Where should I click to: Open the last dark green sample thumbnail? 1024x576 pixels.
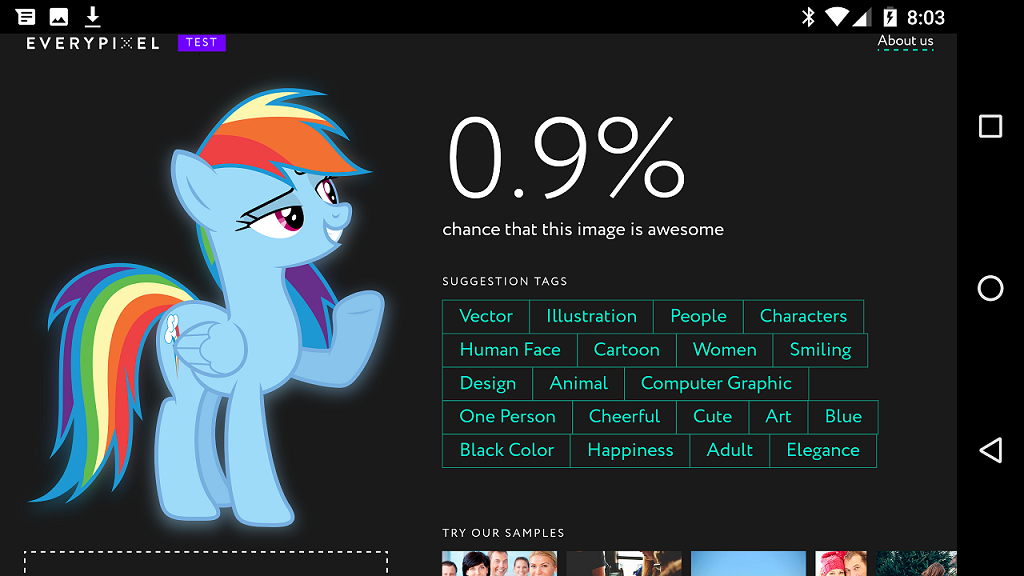916,564
